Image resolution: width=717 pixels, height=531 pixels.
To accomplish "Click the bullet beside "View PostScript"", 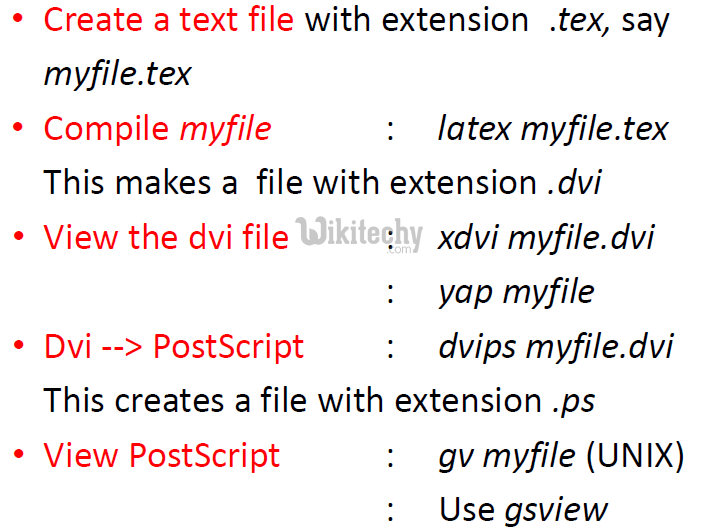I will click(x=18, y=456).
